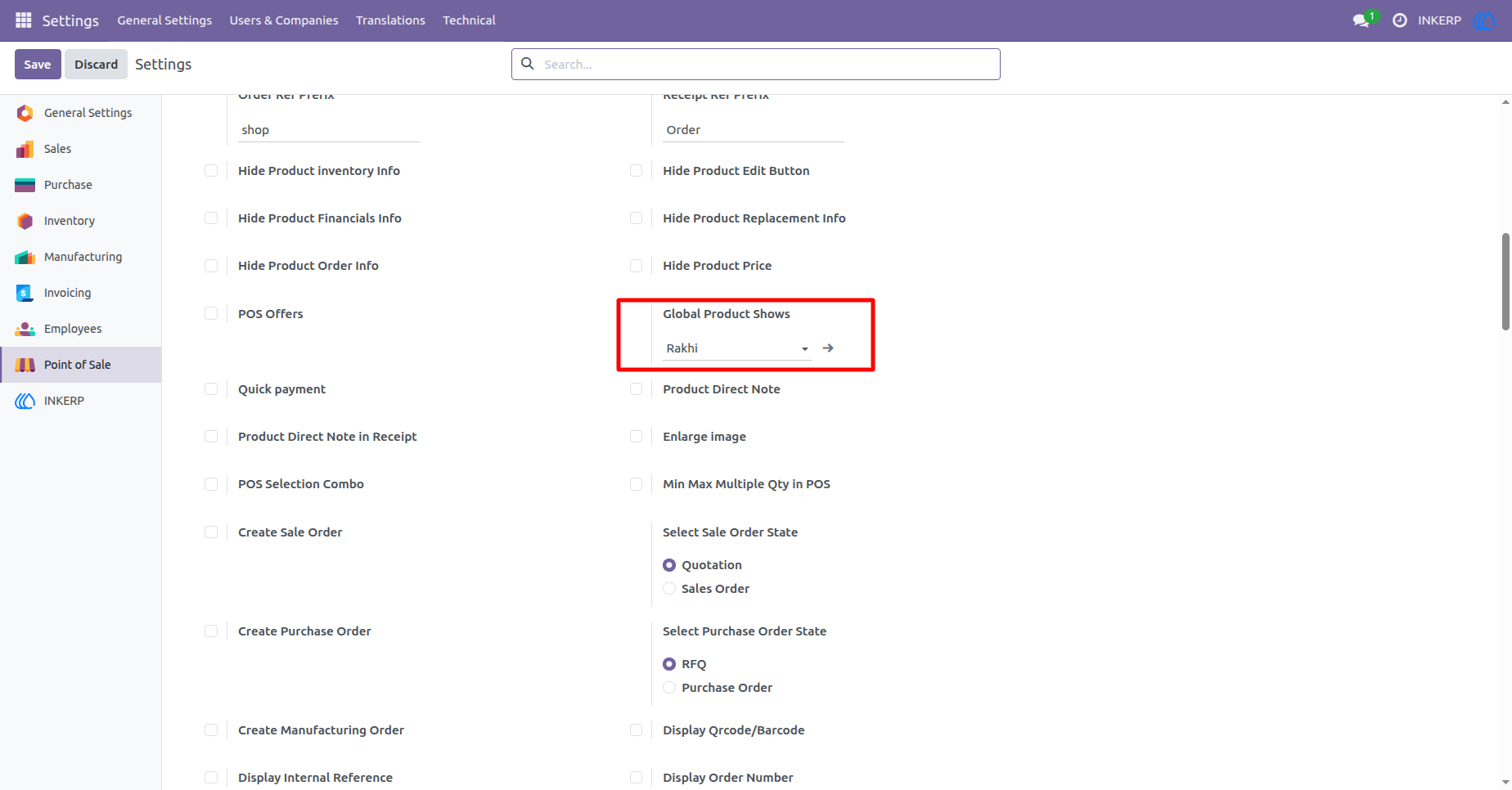Discard the settings changes
The image size is (1512, 790).
[x=96, y=65]
